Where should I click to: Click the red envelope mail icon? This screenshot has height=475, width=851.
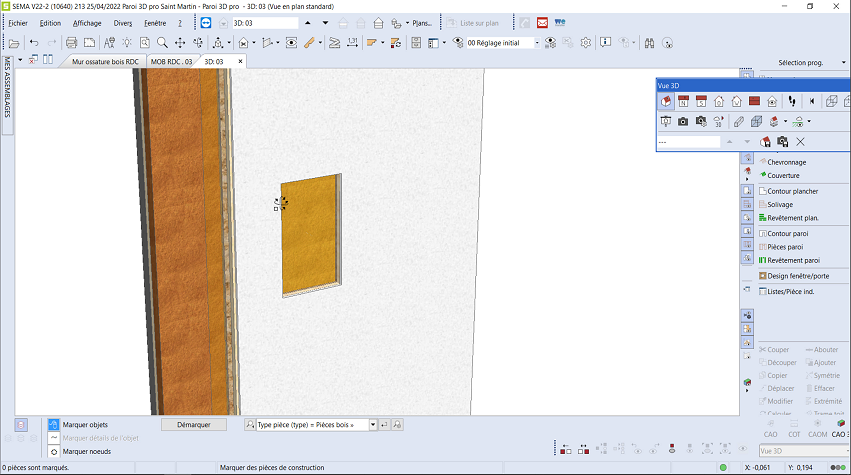coord(542,22)
